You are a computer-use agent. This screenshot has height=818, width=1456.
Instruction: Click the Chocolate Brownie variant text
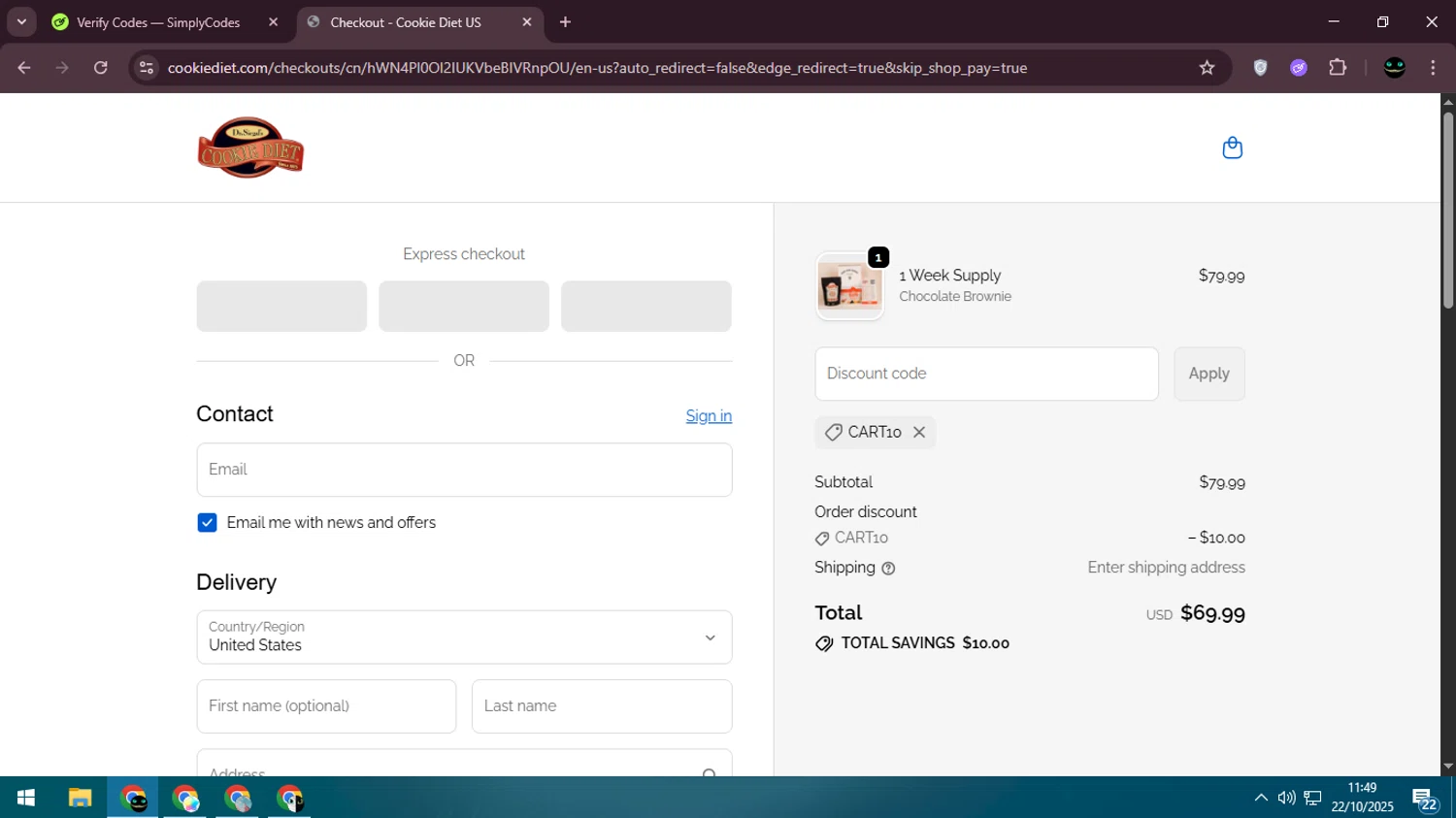955,297
